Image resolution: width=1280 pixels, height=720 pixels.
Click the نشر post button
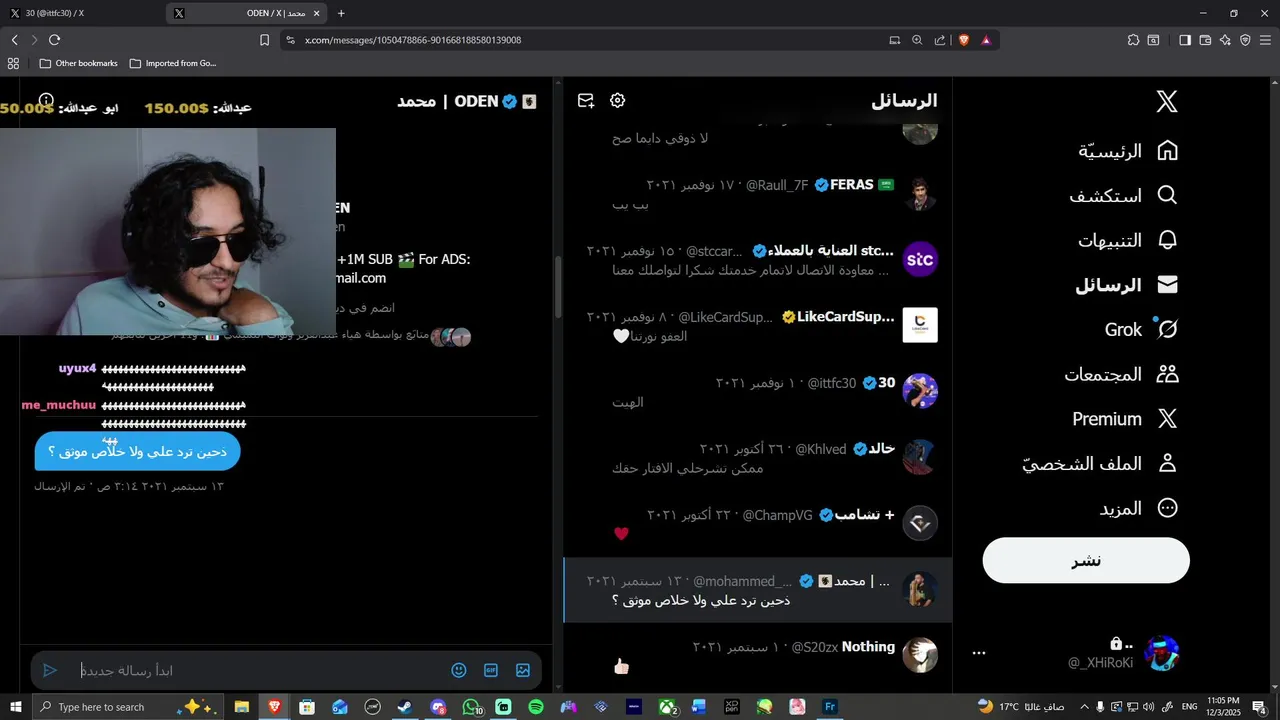[1086, 560]
